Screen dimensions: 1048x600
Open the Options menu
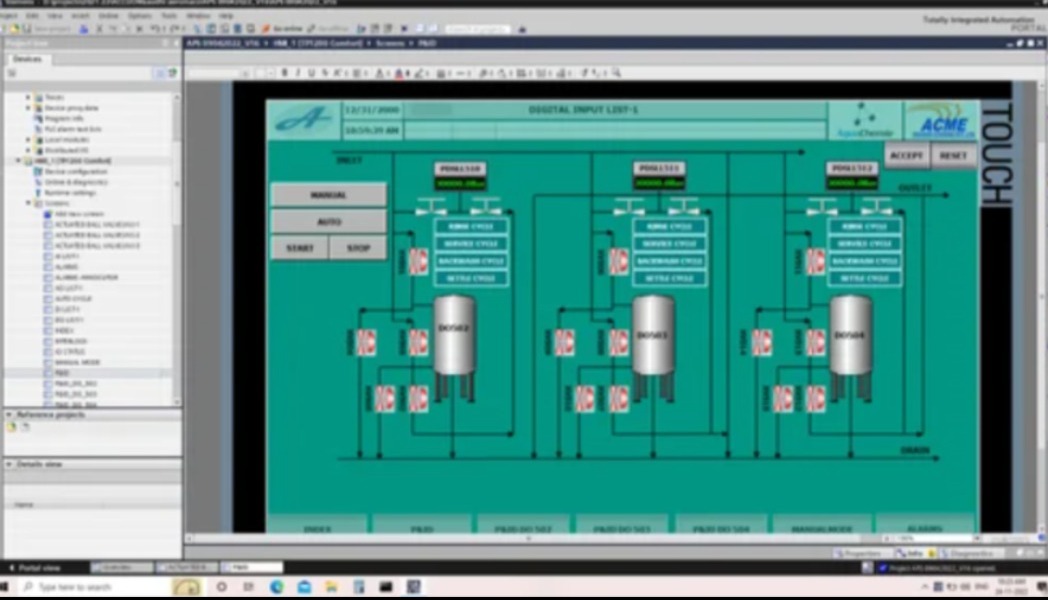[139, 16]
